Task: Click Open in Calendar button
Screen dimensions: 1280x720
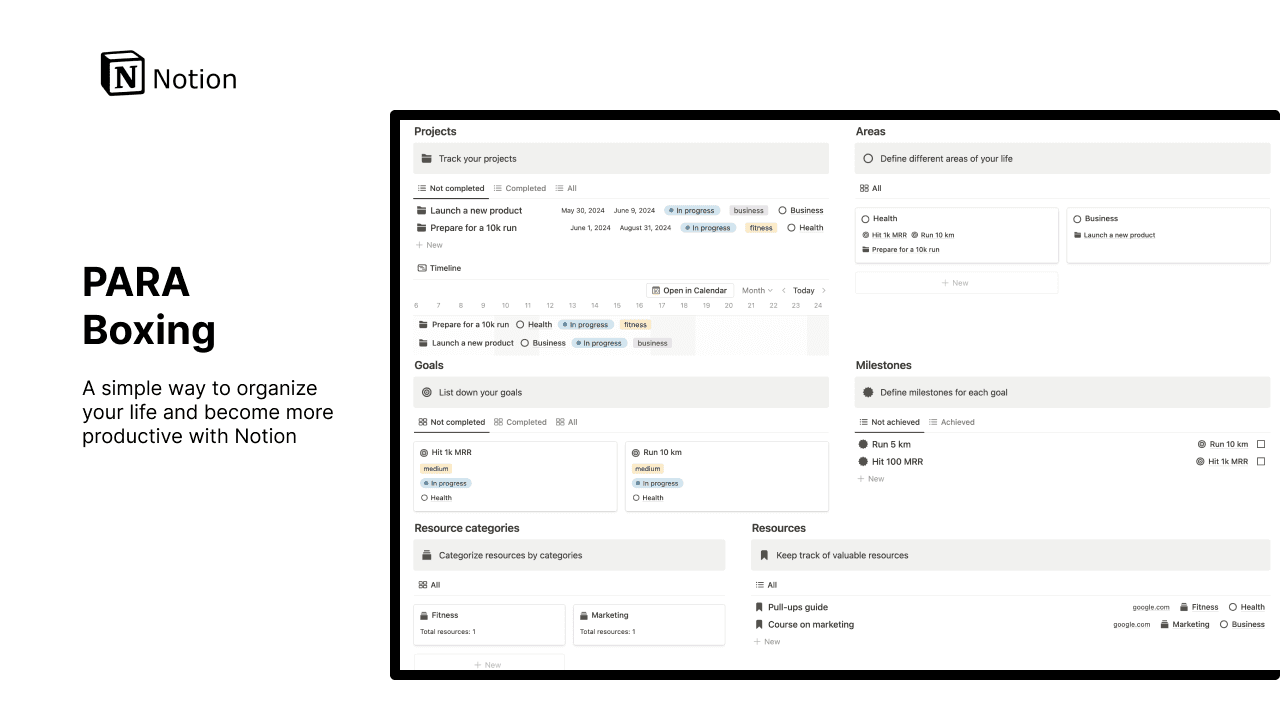Action: 690,290
